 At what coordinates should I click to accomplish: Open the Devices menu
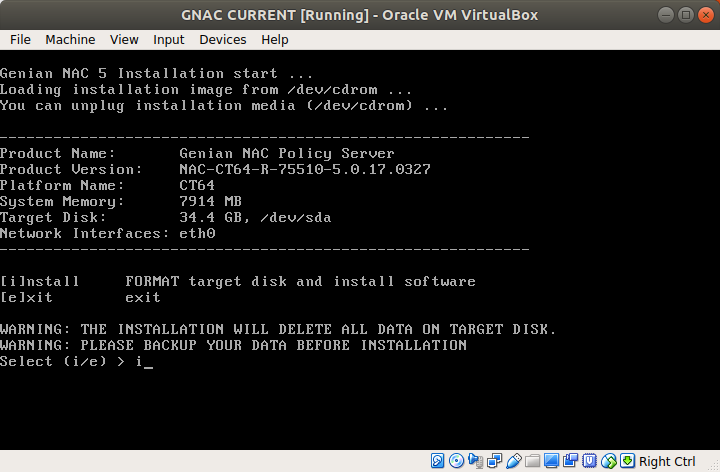point(222,39)
